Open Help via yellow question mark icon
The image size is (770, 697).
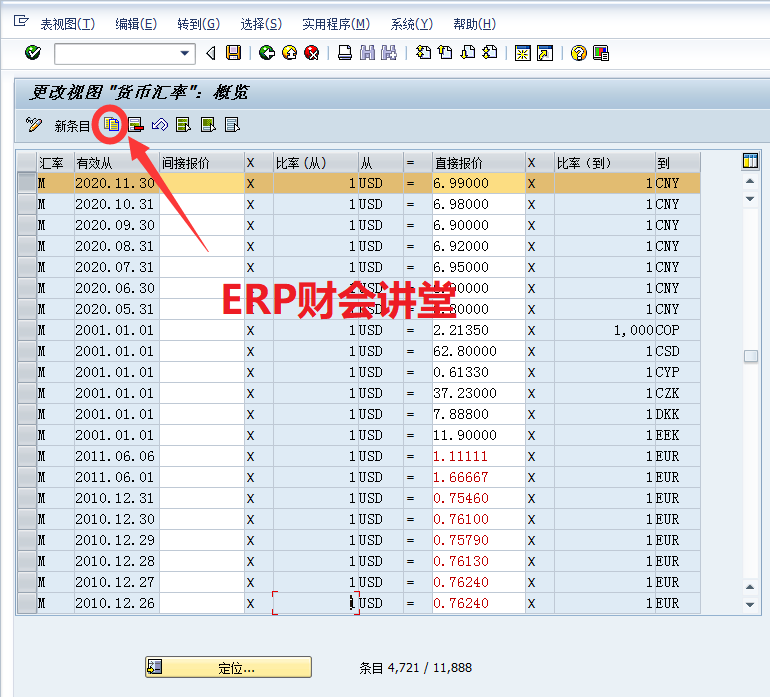point(578,53)
